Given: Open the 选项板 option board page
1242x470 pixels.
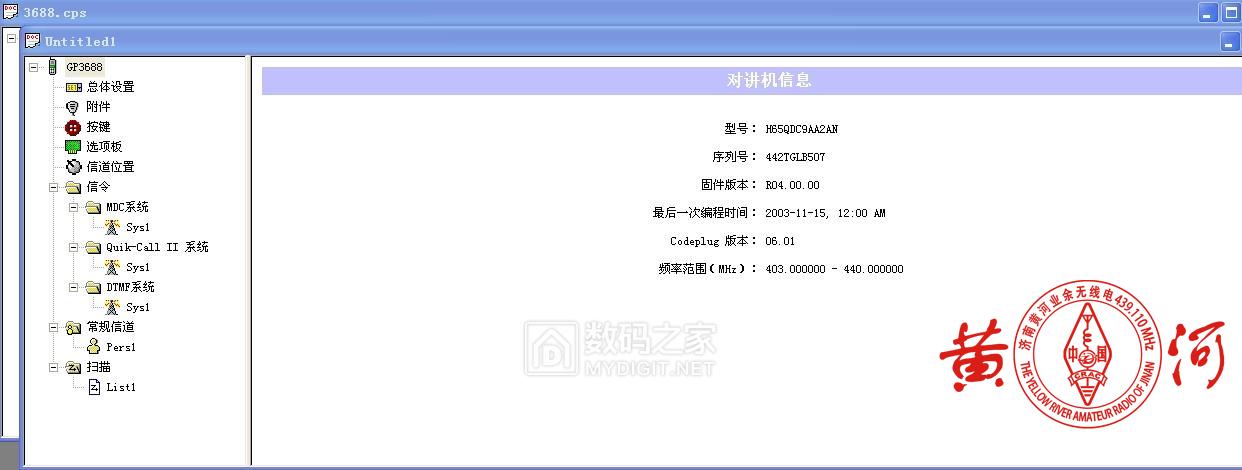Looking at the screenshot, I should (104, 147).
